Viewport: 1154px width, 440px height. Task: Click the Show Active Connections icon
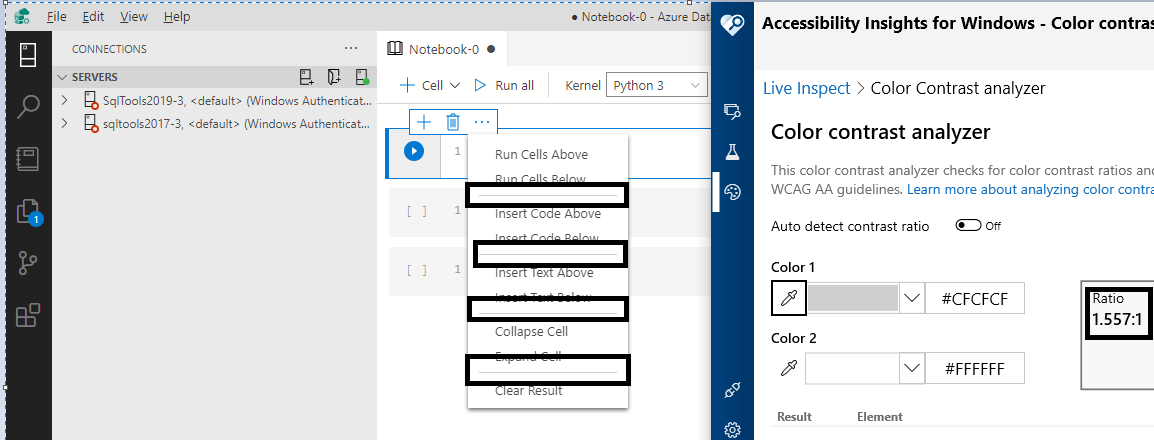click(x=361, y=77)
